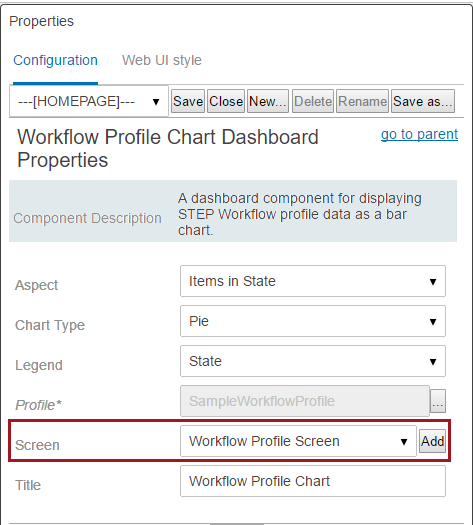Open the Profile browse ellipsis button
This screenshot has width=473, height=525.
(438, 401)
